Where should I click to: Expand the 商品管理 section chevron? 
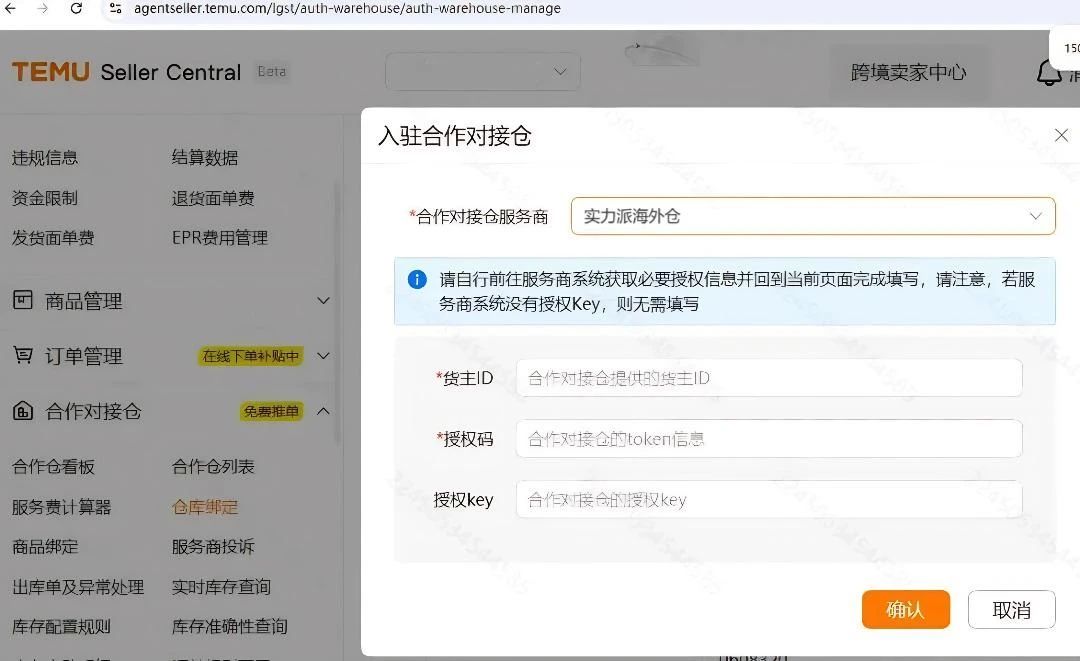tap(323, 301)
